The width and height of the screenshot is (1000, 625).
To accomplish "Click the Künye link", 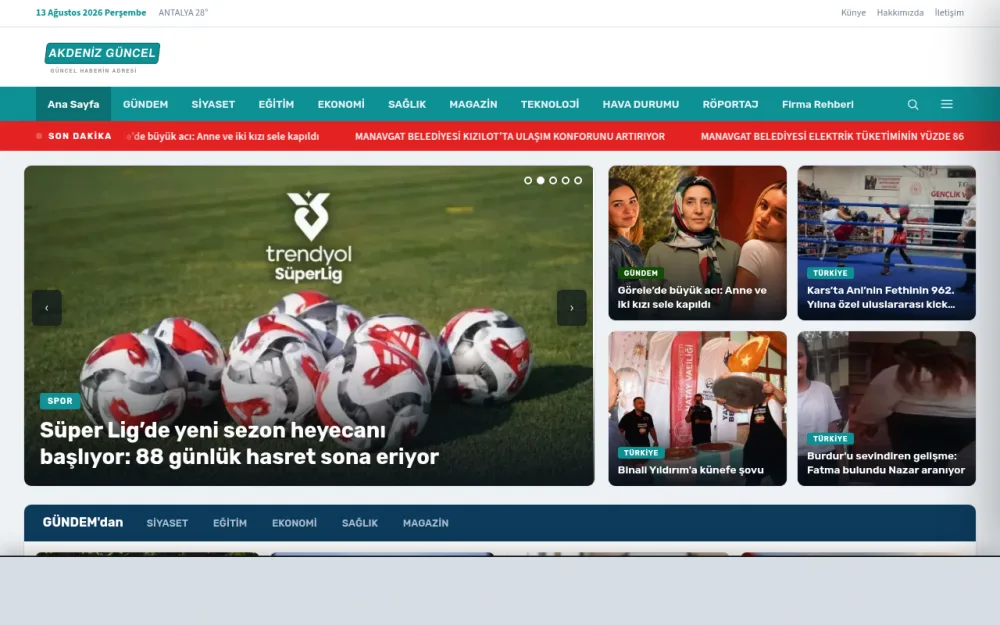I will point(853,13).
